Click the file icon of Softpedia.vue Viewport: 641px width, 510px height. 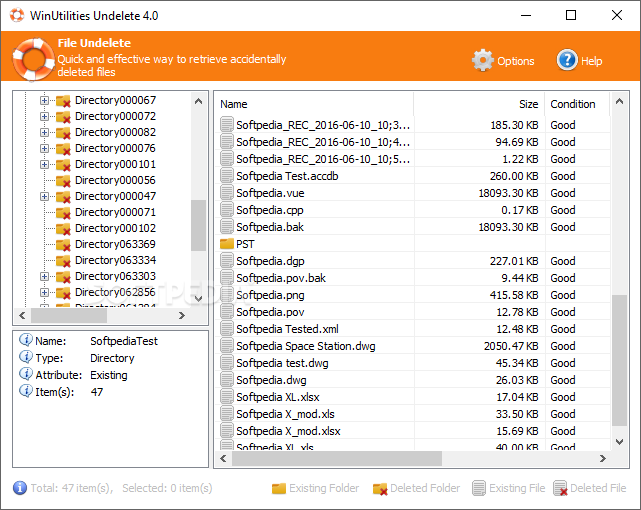point(226,193)
